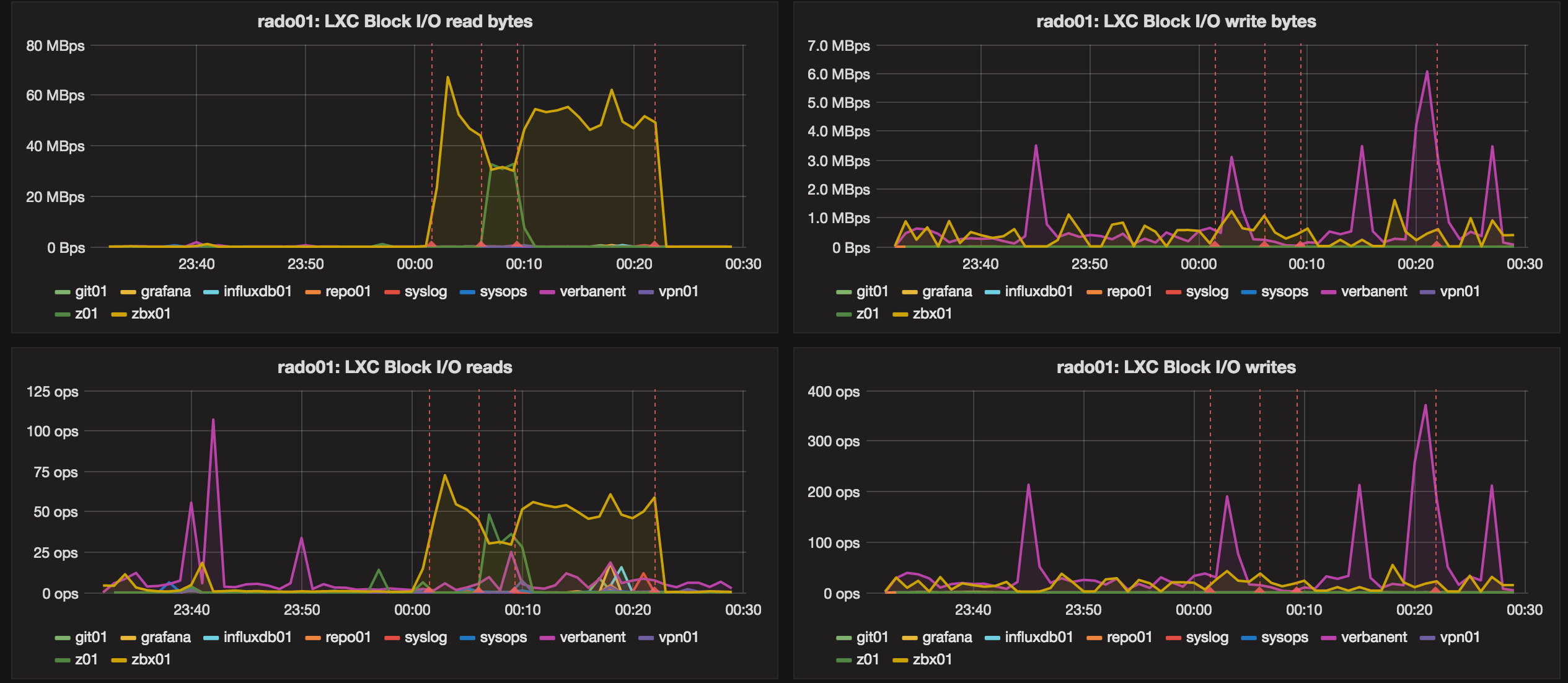Toggle syslog series in I/O reads legend
Screen dimensions: 1568x683
[425, 637]
